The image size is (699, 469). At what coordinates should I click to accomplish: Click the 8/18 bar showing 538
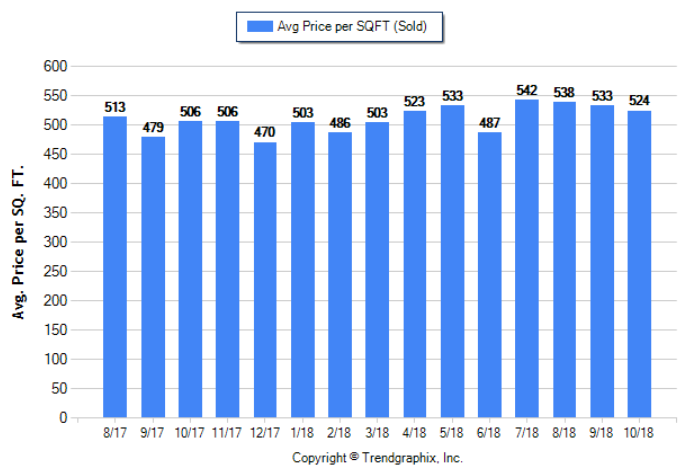tap(565, 260)
